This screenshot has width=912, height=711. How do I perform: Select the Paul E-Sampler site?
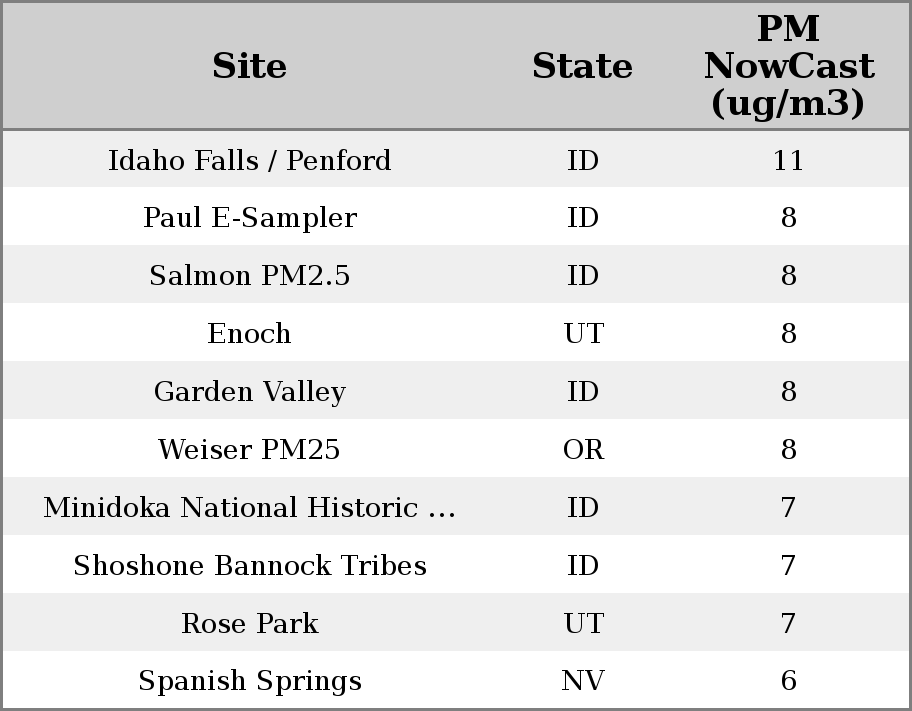pyautogui.click(x=250, y=218)
